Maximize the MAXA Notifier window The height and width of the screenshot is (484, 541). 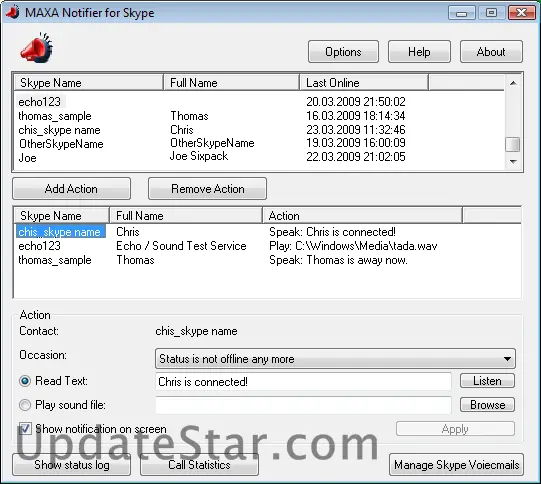(x=491, y=13)
